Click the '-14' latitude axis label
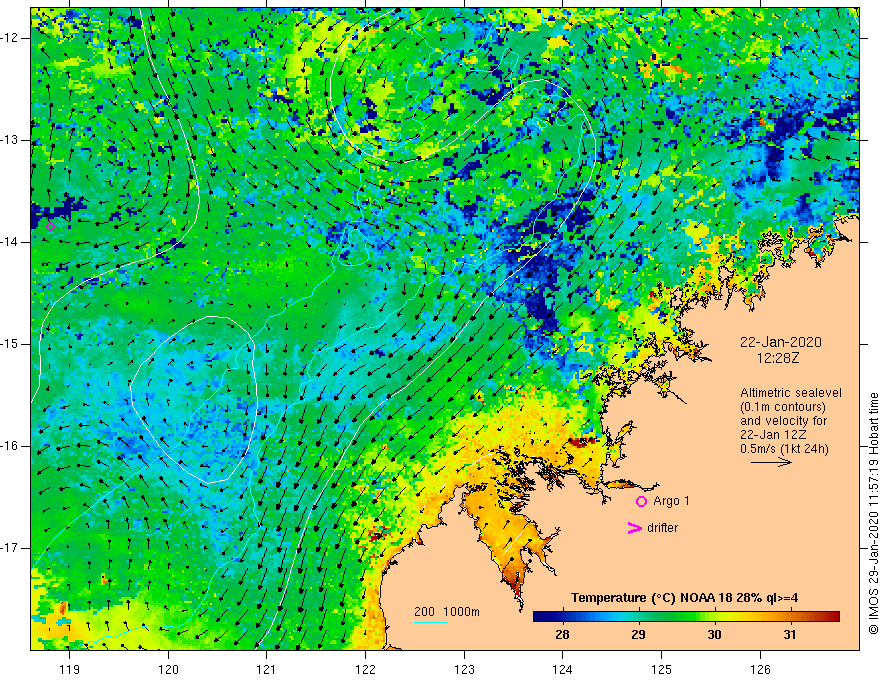 (11, 242)
